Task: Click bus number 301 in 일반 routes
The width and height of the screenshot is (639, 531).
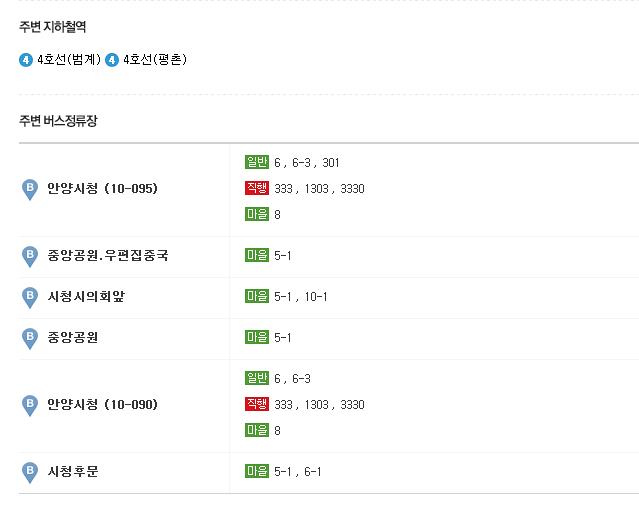Action: coord(331,163)
